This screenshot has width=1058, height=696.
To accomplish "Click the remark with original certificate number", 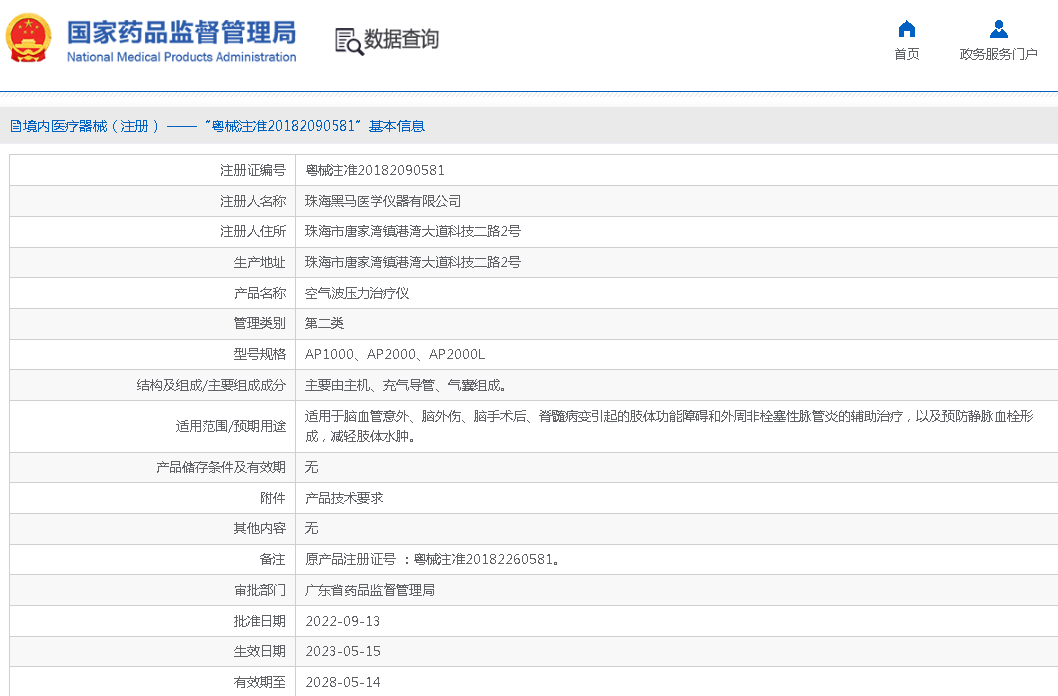I will pyautogui.click(x=432, y=559).
